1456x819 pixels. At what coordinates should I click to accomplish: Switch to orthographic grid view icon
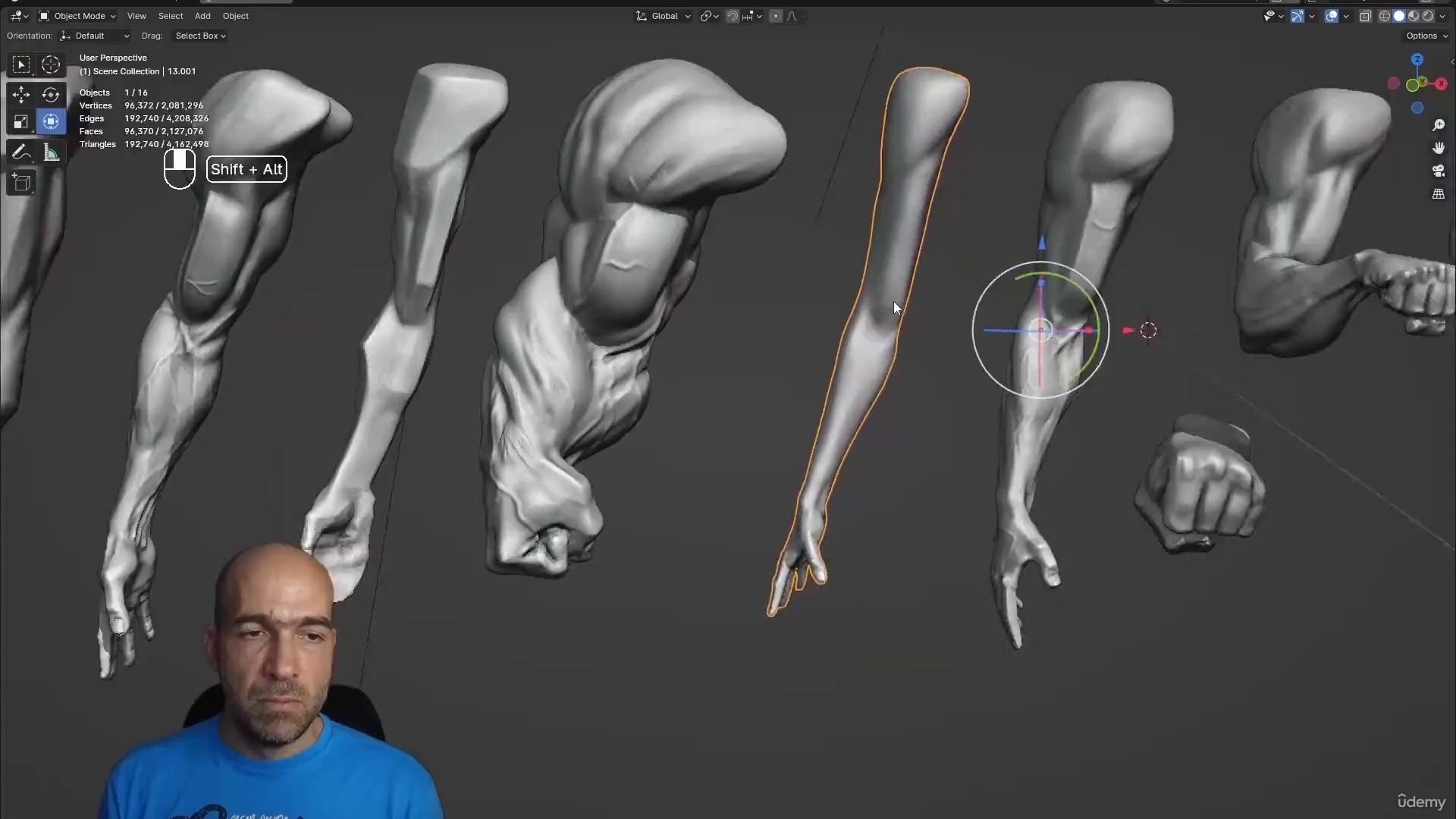click(1439, 194)
